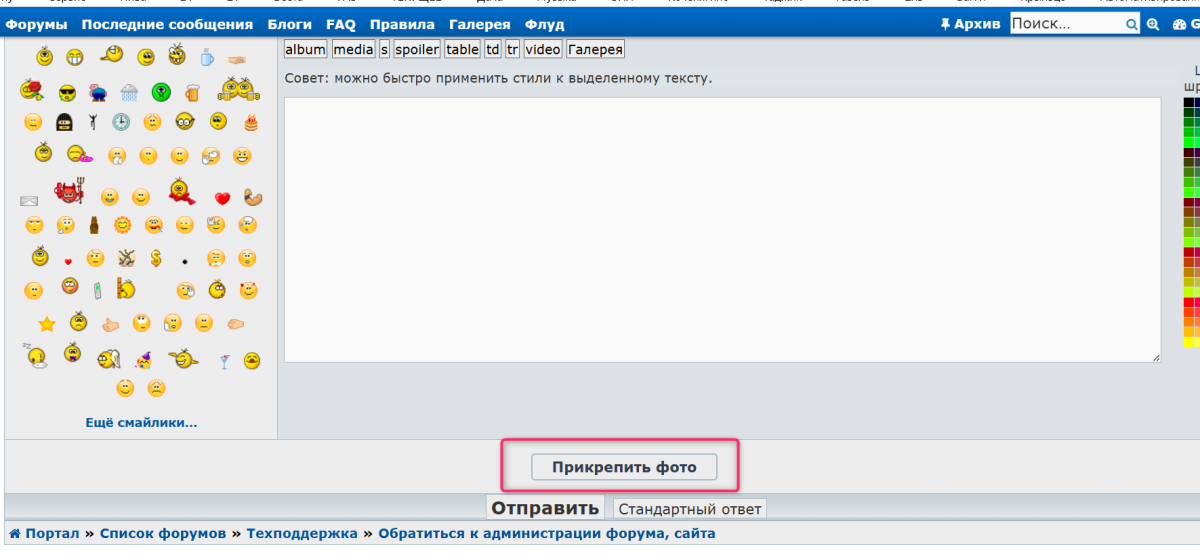This screenshot has height=555, width=1200.
Task: Click inside the message text area
Action: (x=722, y=230)
